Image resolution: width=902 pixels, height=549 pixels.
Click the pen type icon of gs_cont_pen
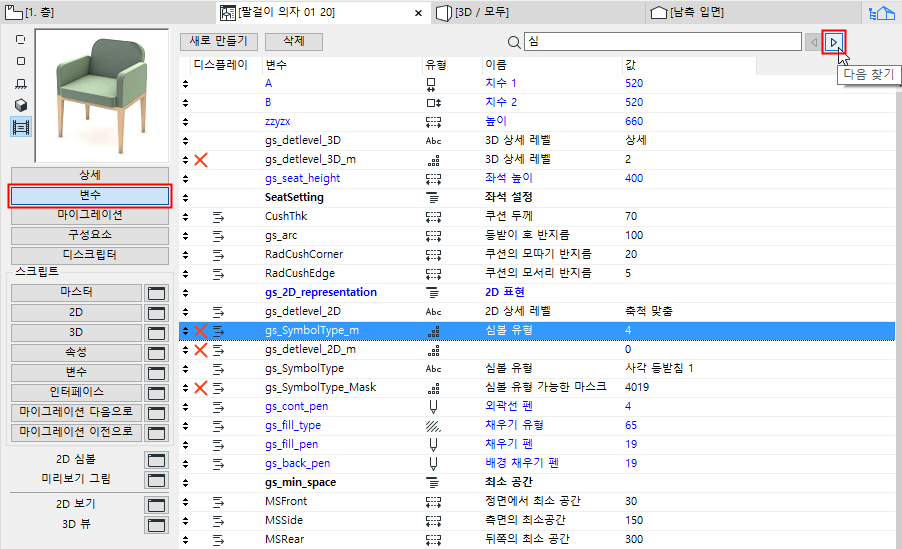[x=433, y=407]
